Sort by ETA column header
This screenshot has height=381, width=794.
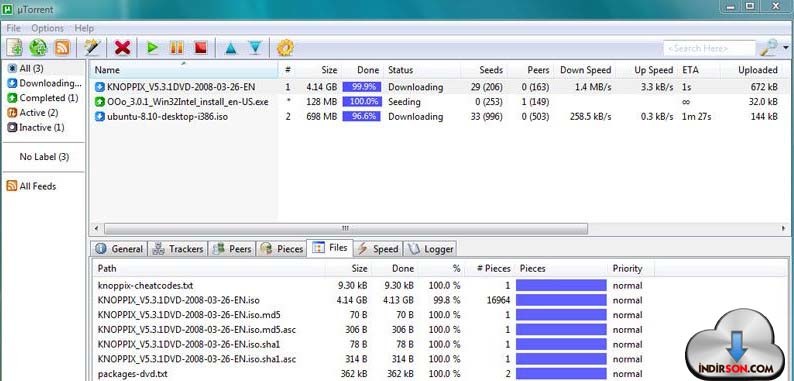(x=700, y=70)
